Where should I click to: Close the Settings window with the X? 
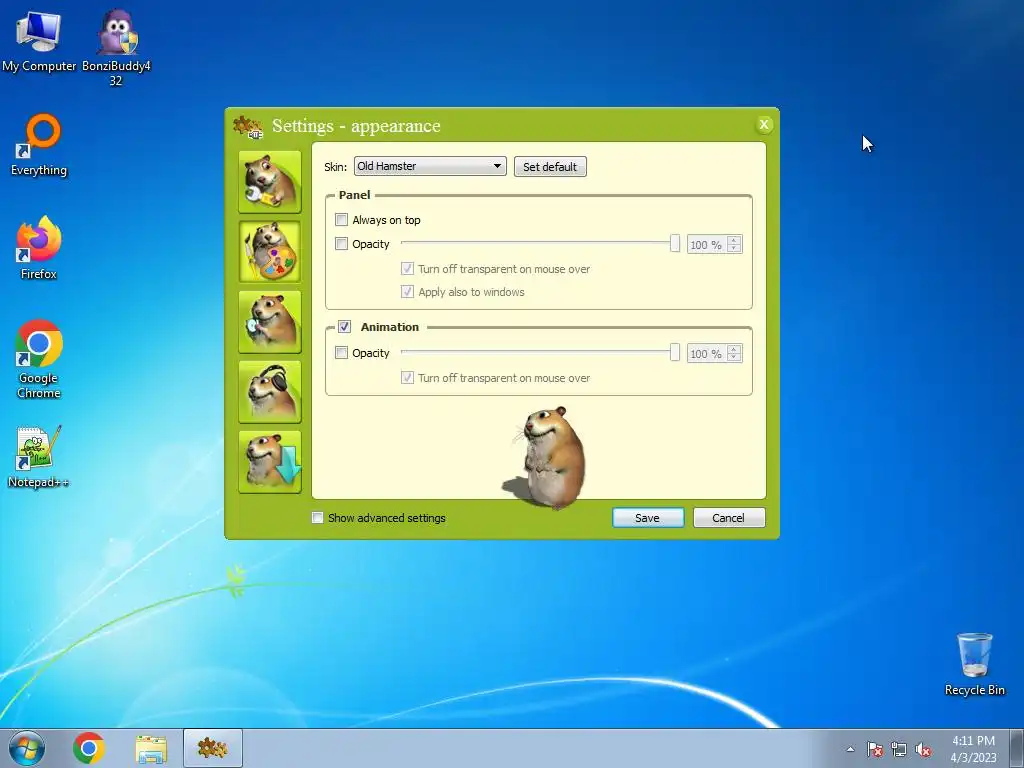click(763, 125)
